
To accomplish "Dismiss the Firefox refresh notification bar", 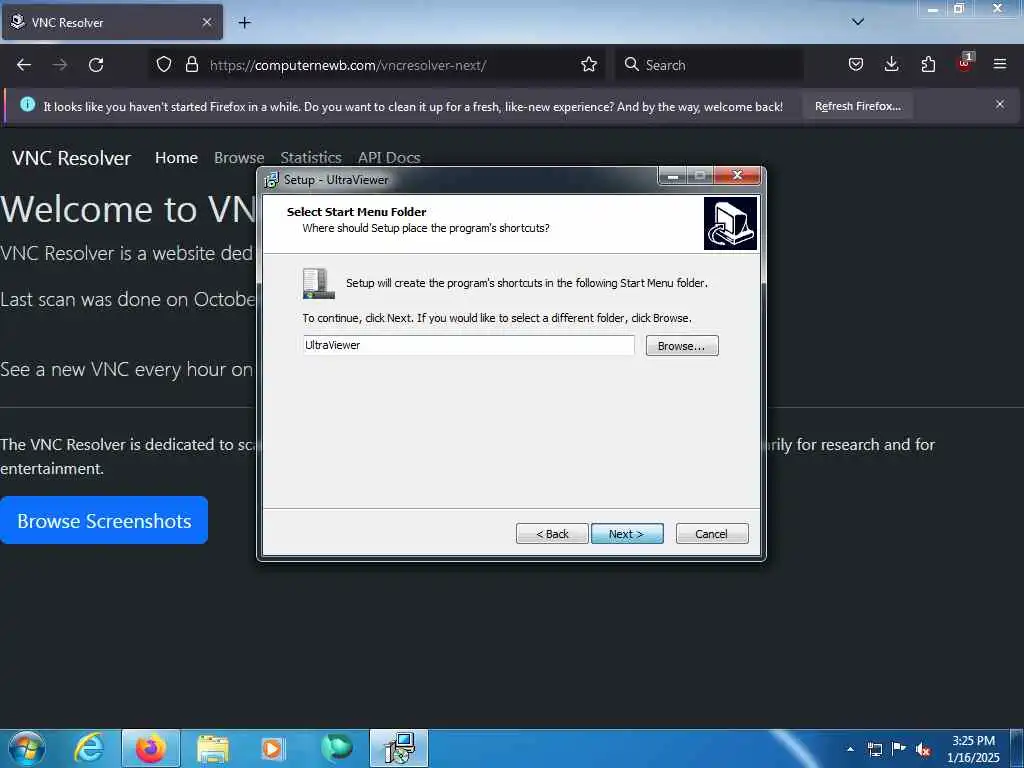I will (x=1000, y=104).
